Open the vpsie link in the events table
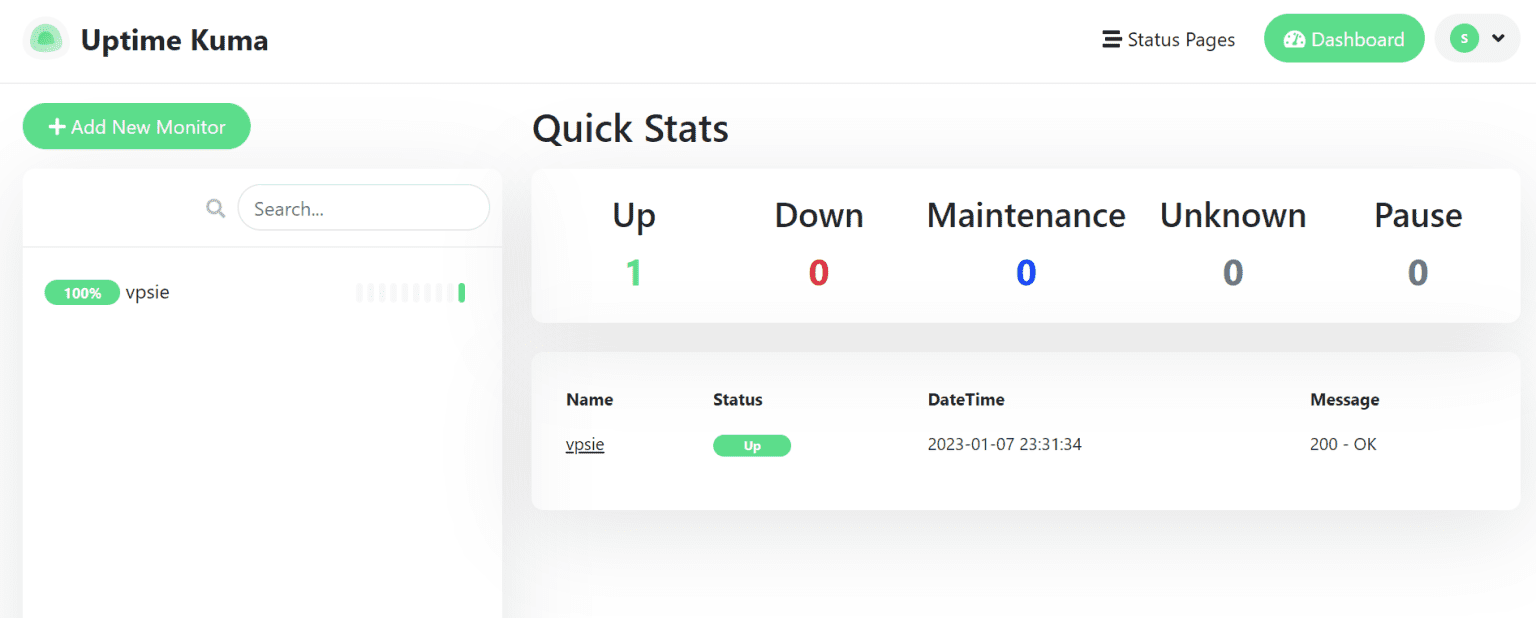Screen dimensions: 1536x618 tap(585, 444)
